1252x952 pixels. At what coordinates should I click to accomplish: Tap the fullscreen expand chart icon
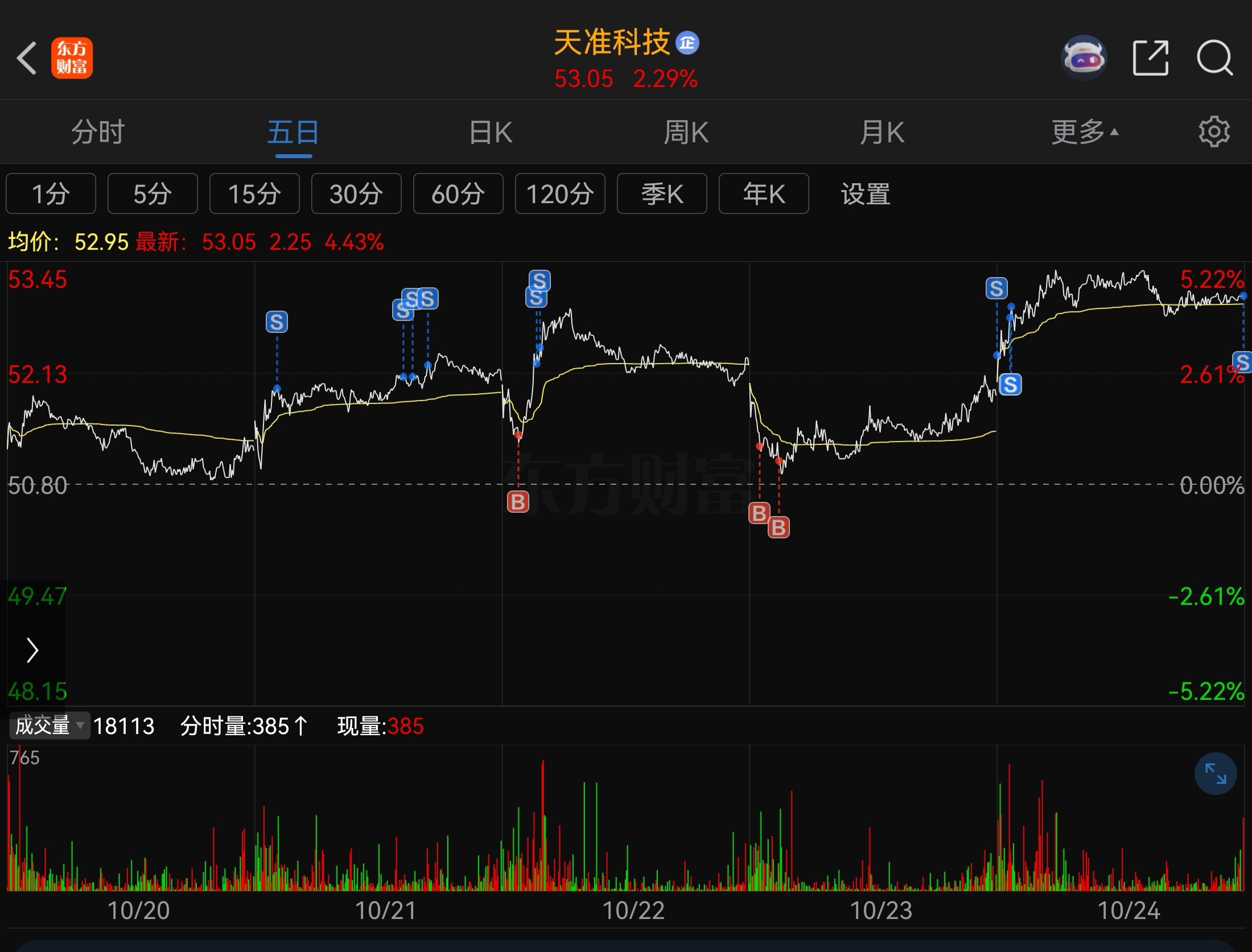click(1215, 774)
